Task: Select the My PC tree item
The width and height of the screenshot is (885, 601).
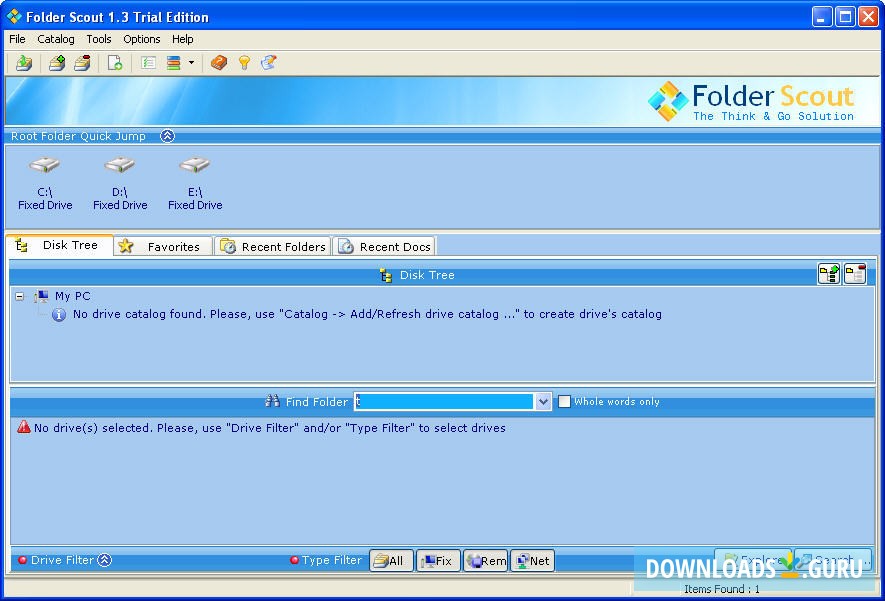Action: point(72,296)
